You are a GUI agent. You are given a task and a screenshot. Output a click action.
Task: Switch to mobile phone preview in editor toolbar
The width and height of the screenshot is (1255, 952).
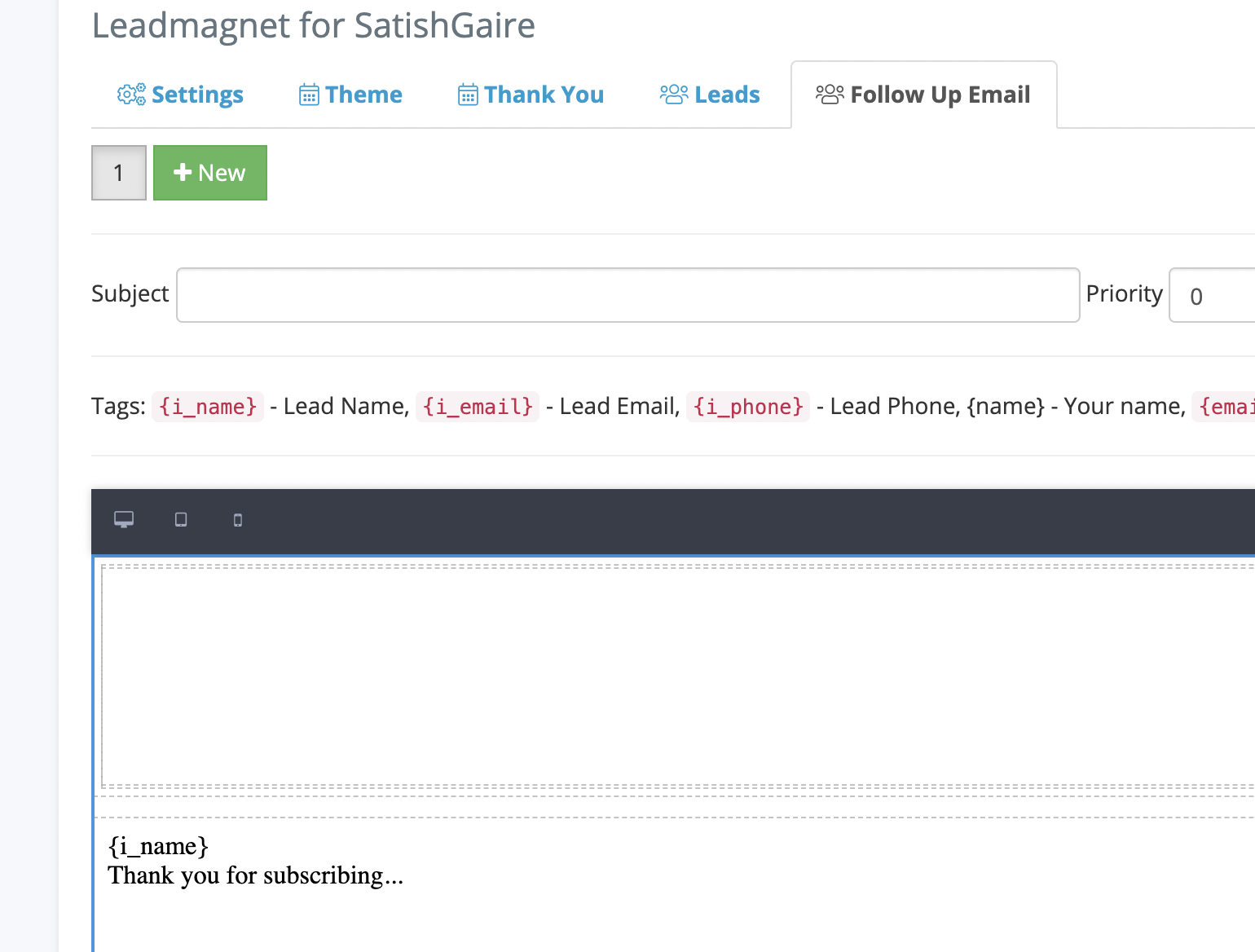pos(238,520)
